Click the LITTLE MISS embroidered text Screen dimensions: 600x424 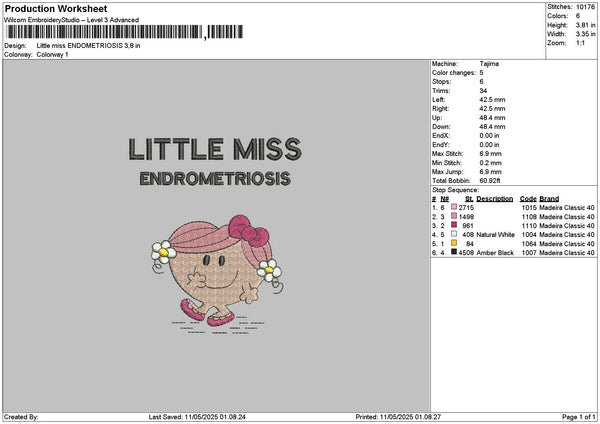tap(215, 149)
